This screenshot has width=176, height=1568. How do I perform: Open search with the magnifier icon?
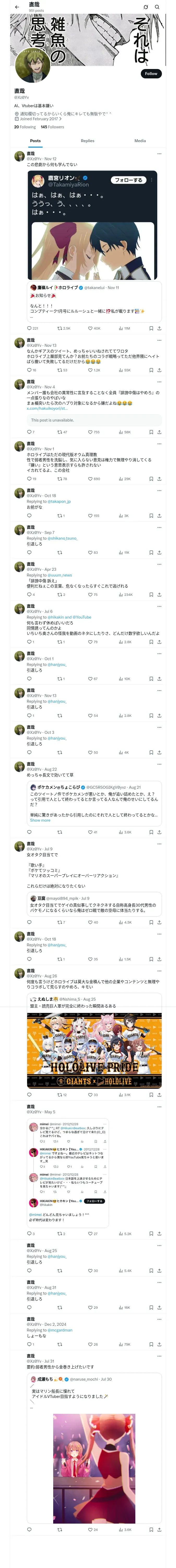pyautogui.click(x=157, y=7)
